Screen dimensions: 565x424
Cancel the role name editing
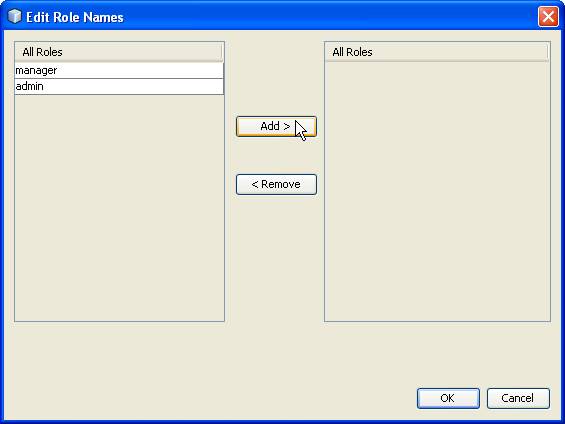click(518, 398)
